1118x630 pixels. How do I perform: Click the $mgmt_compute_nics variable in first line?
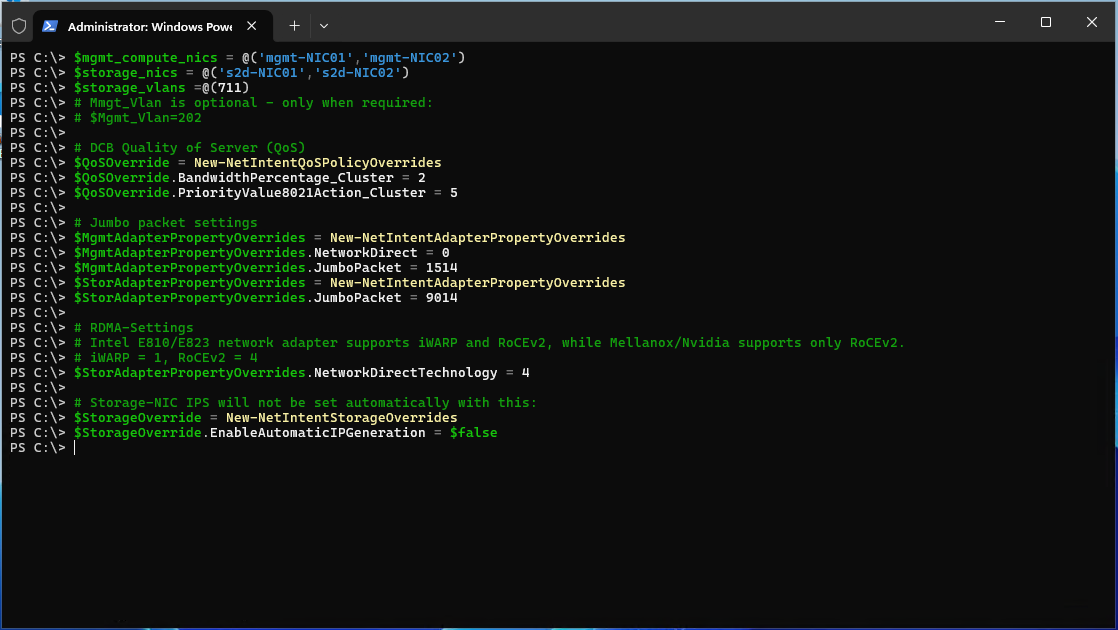coord(145,58)
